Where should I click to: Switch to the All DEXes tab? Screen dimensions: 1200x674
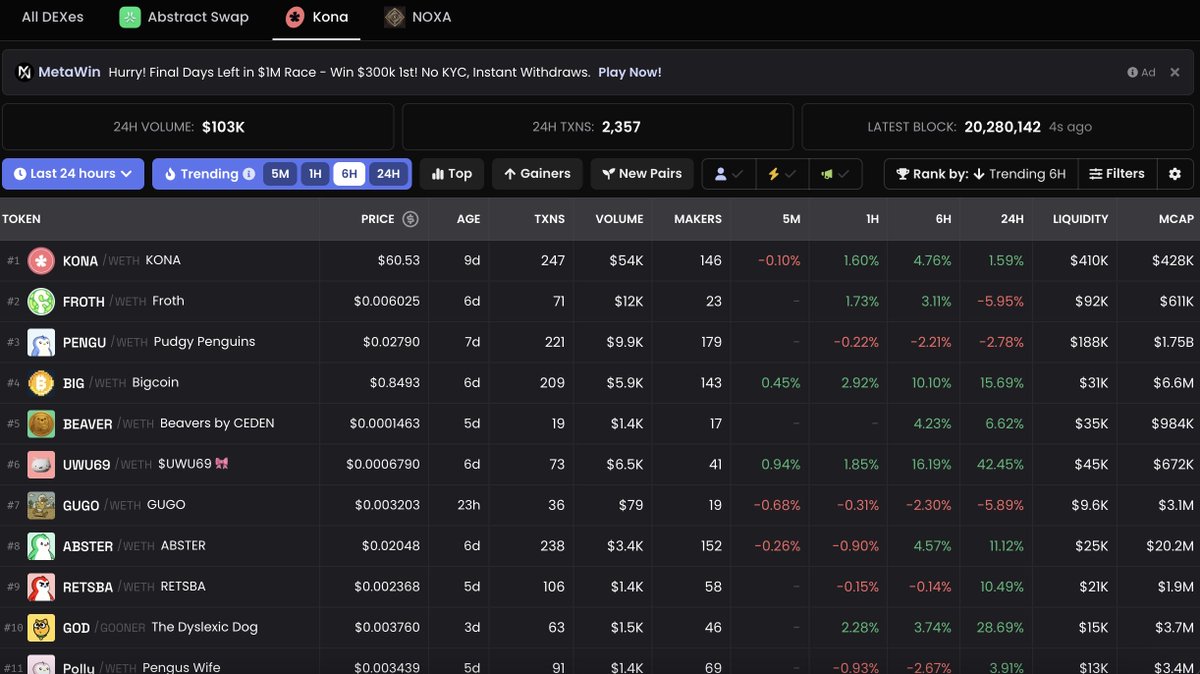tap(53, 17)
